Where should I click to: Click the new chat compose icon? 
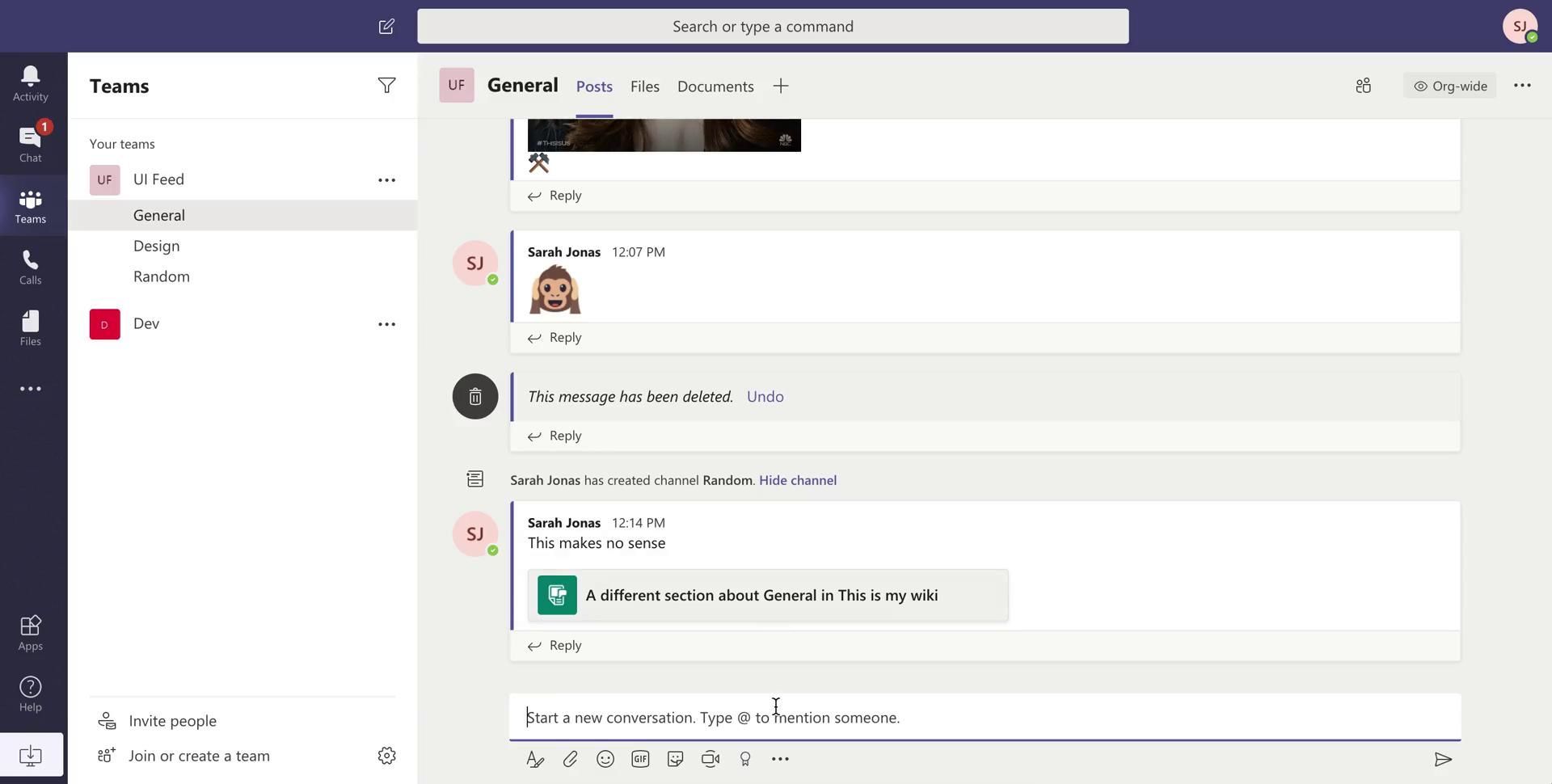(x=386, y=27)
